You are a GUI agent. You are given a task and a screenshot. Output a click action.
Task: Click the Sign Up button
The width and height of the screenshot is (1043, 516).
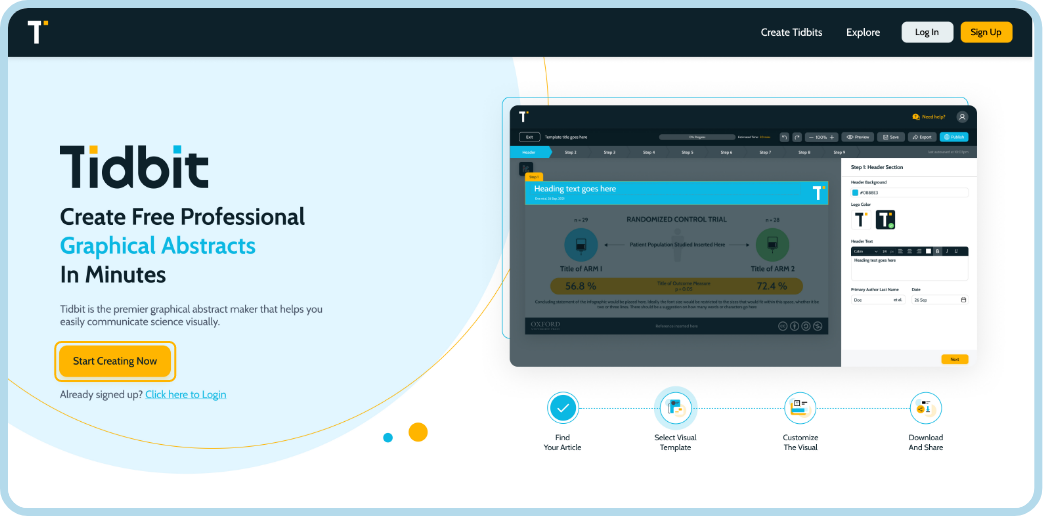[986, 32]
